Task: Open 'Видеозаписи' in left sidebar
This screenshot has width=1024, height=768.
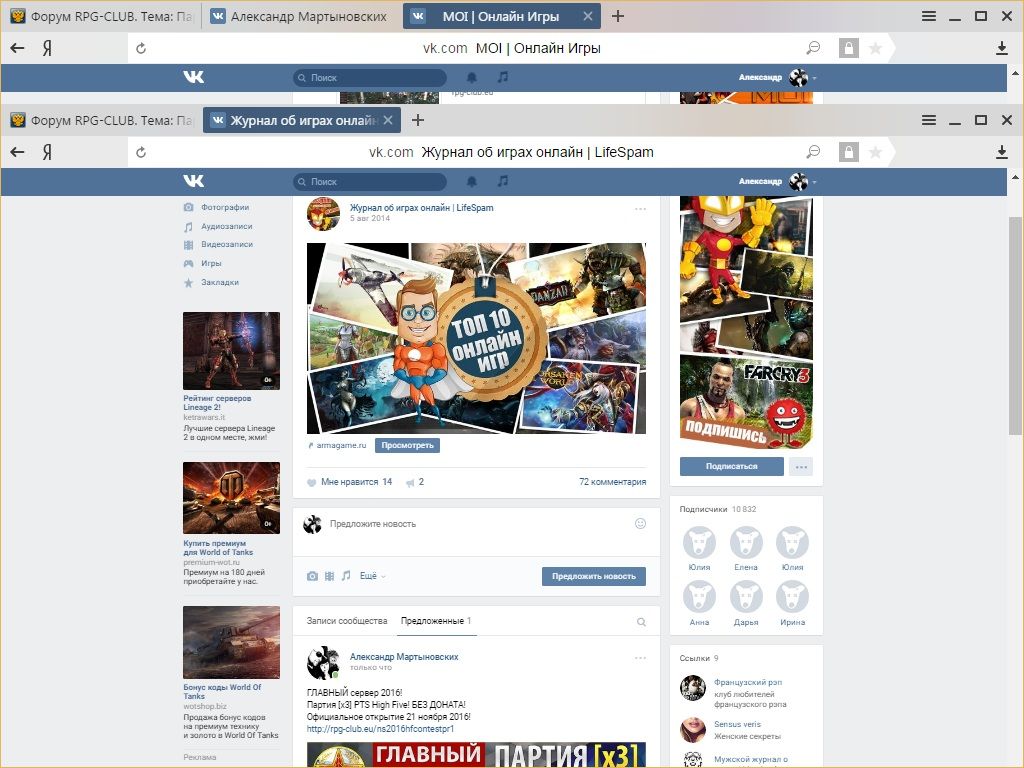Action: 219,244
